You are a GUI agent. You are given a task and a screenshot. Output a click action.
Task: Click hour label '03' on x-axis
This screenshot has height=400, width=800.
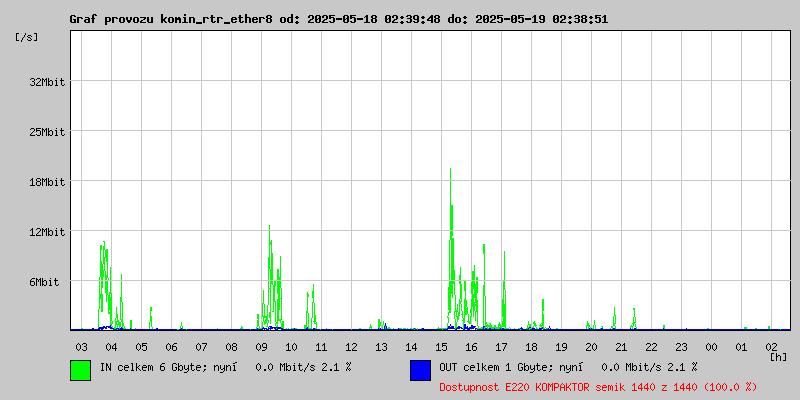(x=81, y=347)
